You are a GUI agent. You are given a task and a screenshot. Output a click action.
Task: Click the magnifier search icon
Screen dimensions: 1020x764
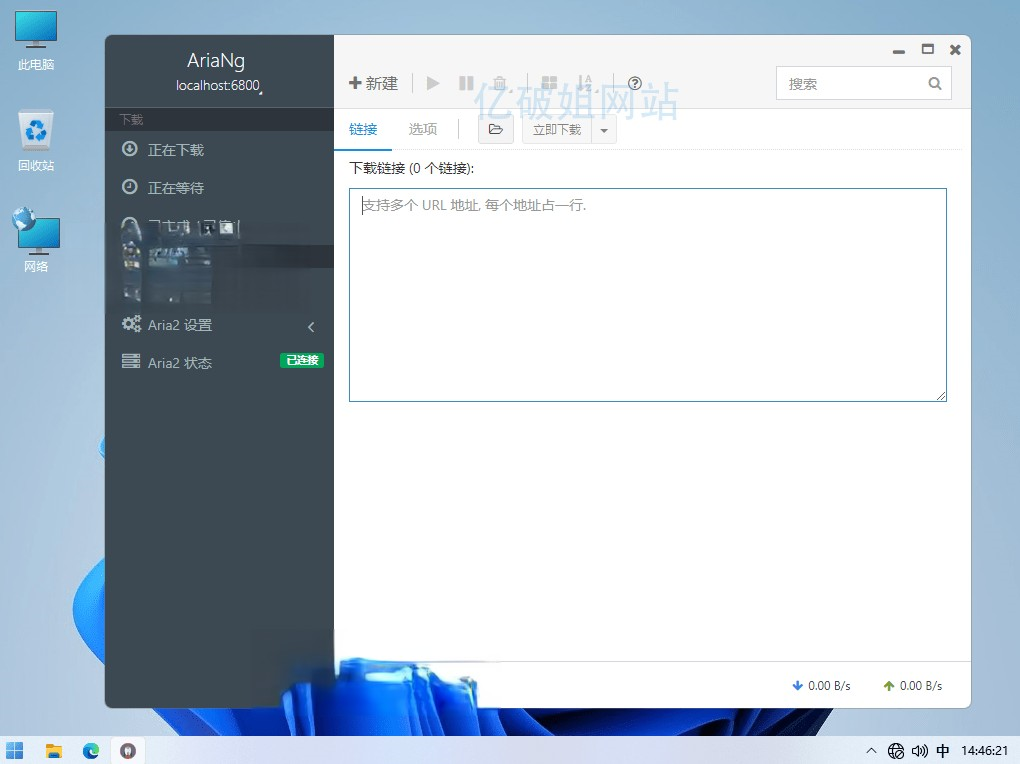coord(935,83)
